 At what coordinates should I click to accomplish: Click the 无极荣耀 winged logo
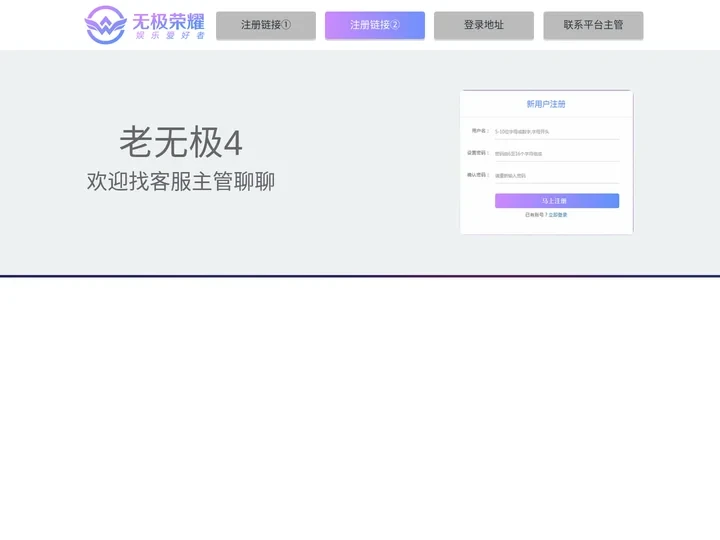pos(106,25)
